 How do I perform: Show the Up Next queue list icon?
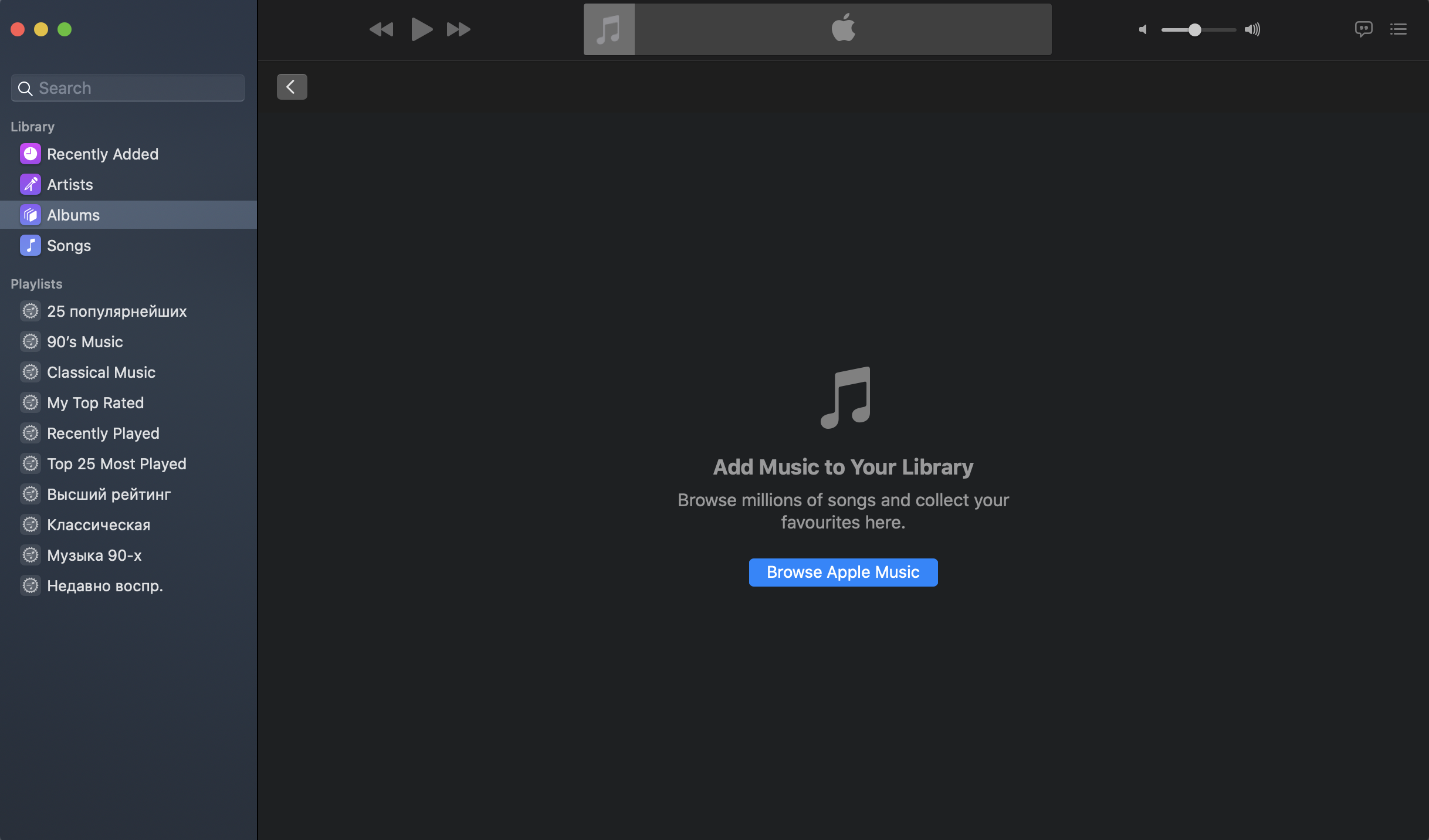(1398, 29)
